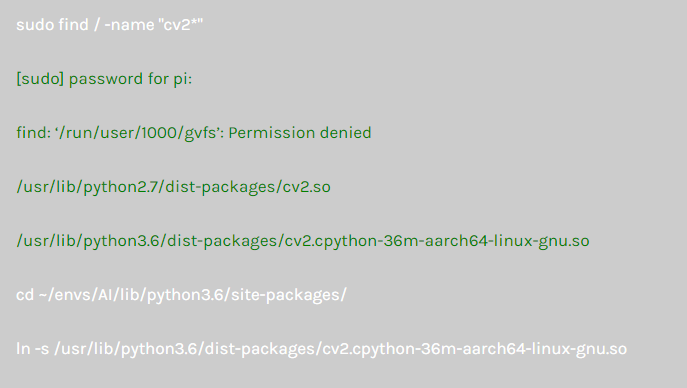The width and height of the screenshot is (687, 388).
Task: Click the "cv2*" search pattern text
Action: (183, 25)
